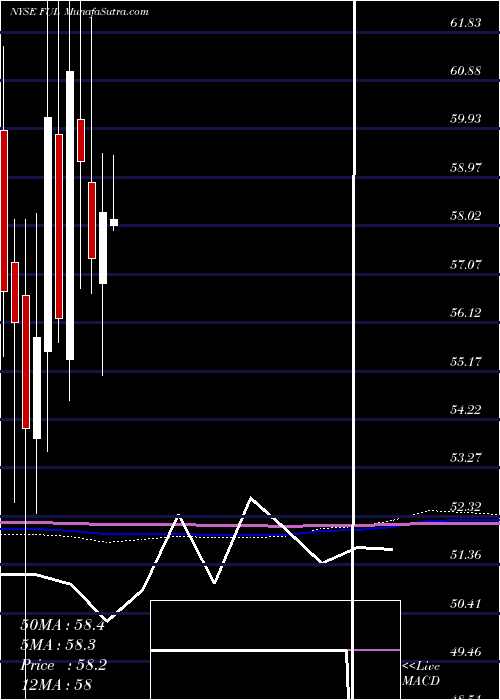
Task: Pick the 56.12 price label
Action: coord(466,312)
